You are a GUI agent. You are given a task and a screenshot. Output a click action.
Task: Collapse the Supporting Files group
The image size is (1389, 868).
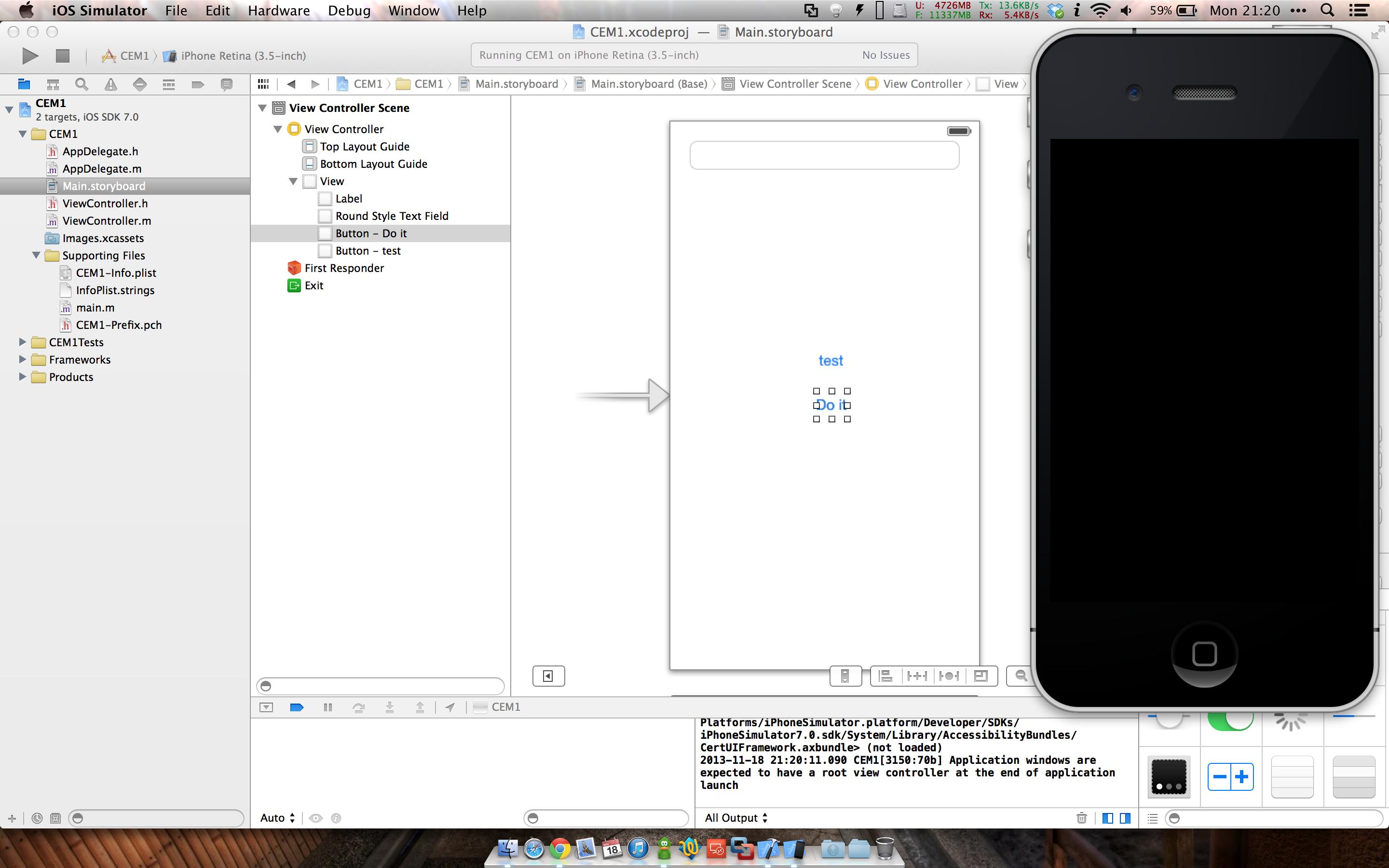point(36,256)
